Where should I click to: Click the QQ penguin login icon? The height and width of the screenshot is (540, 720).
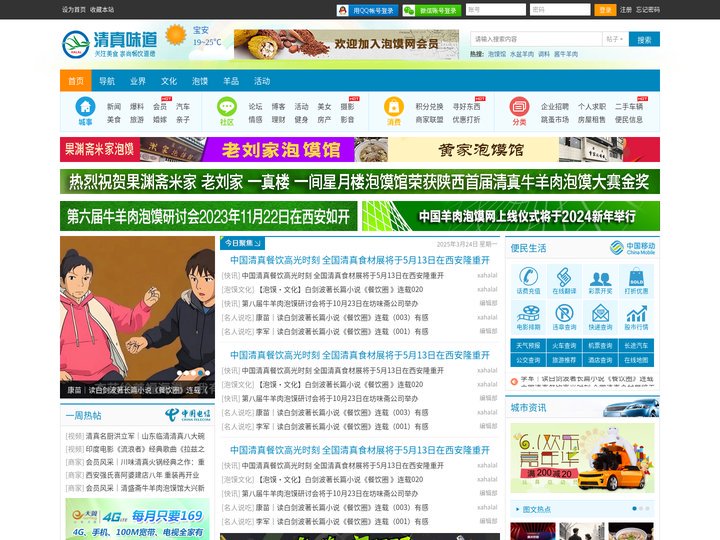[x=343, y=10]
